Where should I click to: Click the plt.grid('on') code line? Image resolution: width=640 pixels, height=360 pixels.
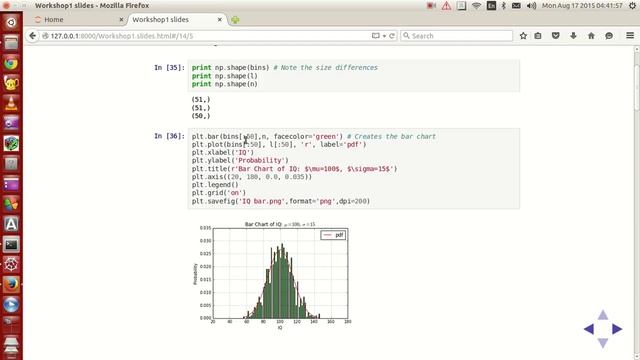point(219,193)
